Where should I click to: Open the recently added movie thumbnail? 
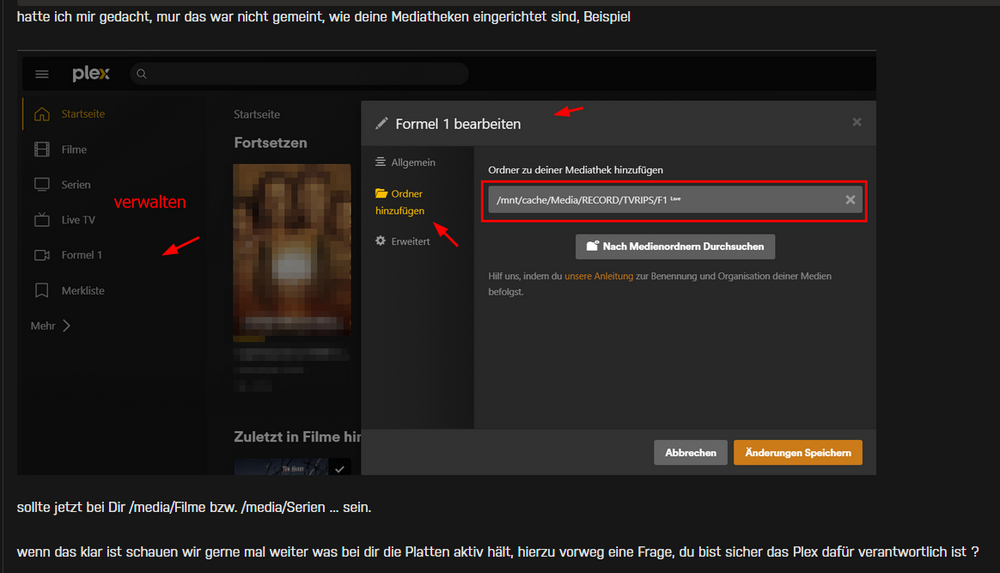coord(292,466)
